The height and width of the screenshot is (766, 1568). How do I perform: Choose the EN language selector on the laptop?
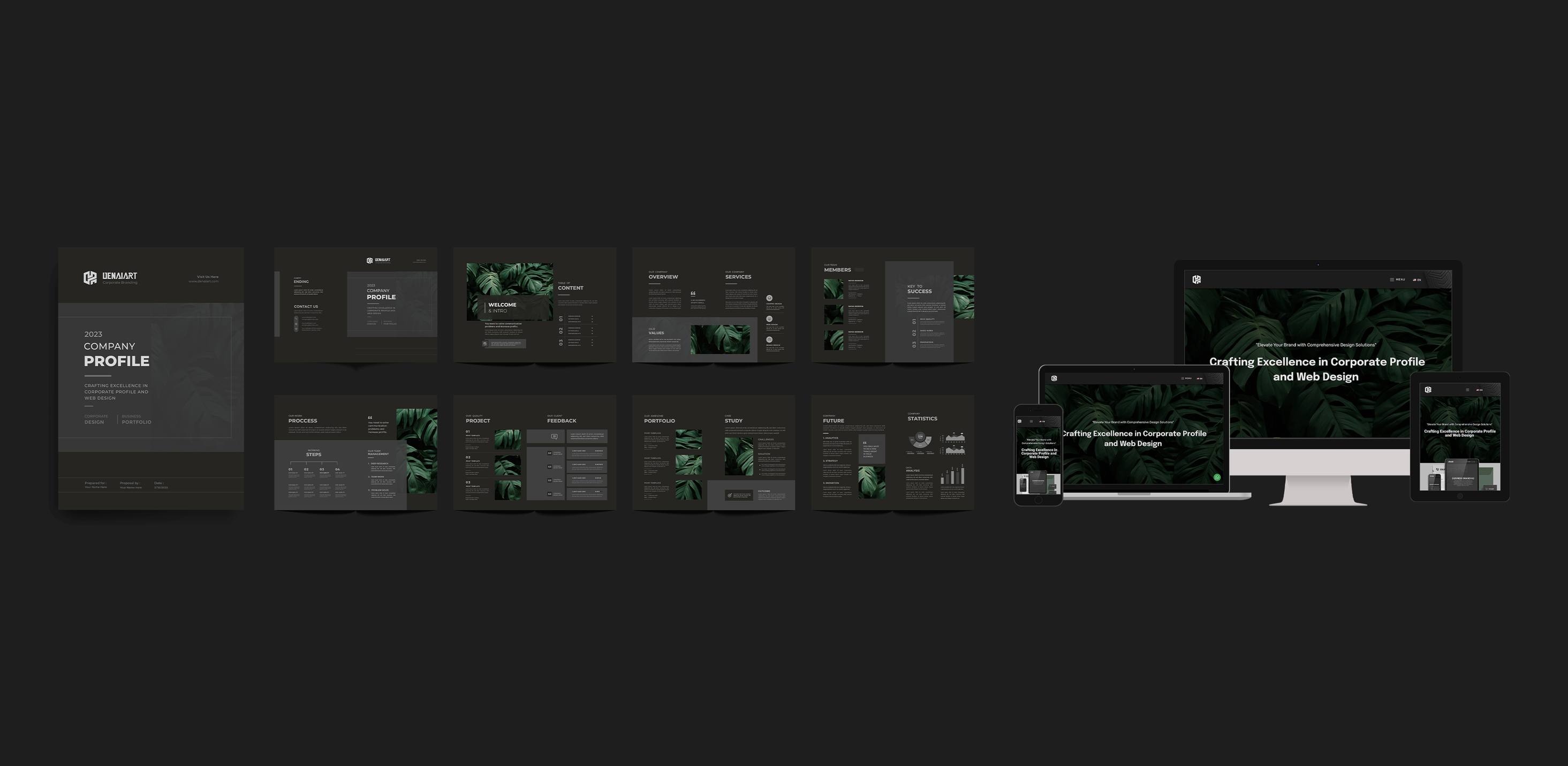pos(1199,378)
